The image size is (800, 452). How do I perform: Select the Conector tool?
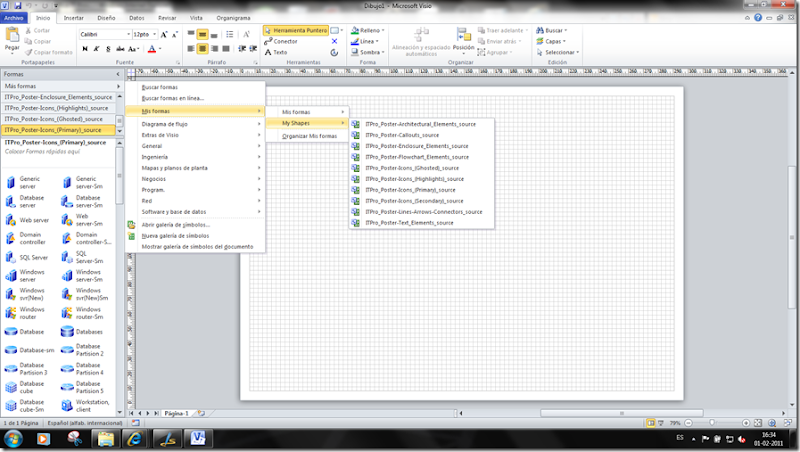click(285, 42)
